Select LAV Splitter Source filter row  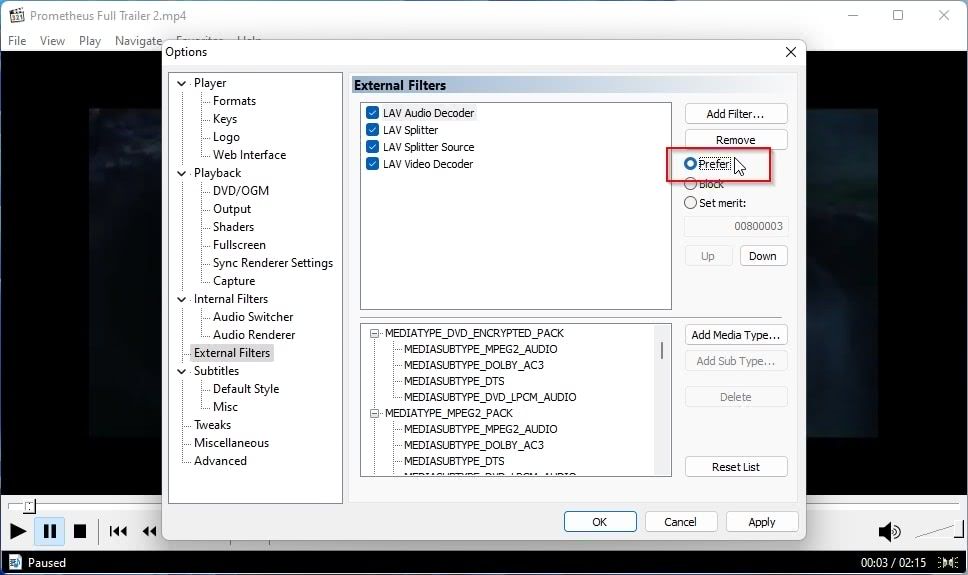pos(428,147)
